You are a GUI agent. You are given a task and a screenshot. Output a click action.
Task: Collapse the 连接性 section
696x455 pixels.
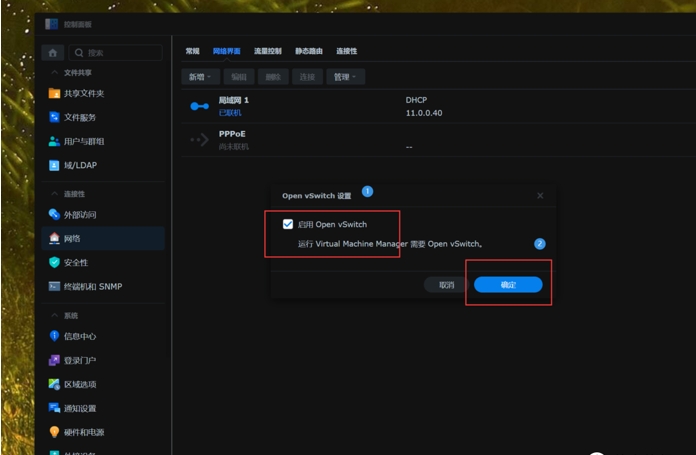[54, 194]
